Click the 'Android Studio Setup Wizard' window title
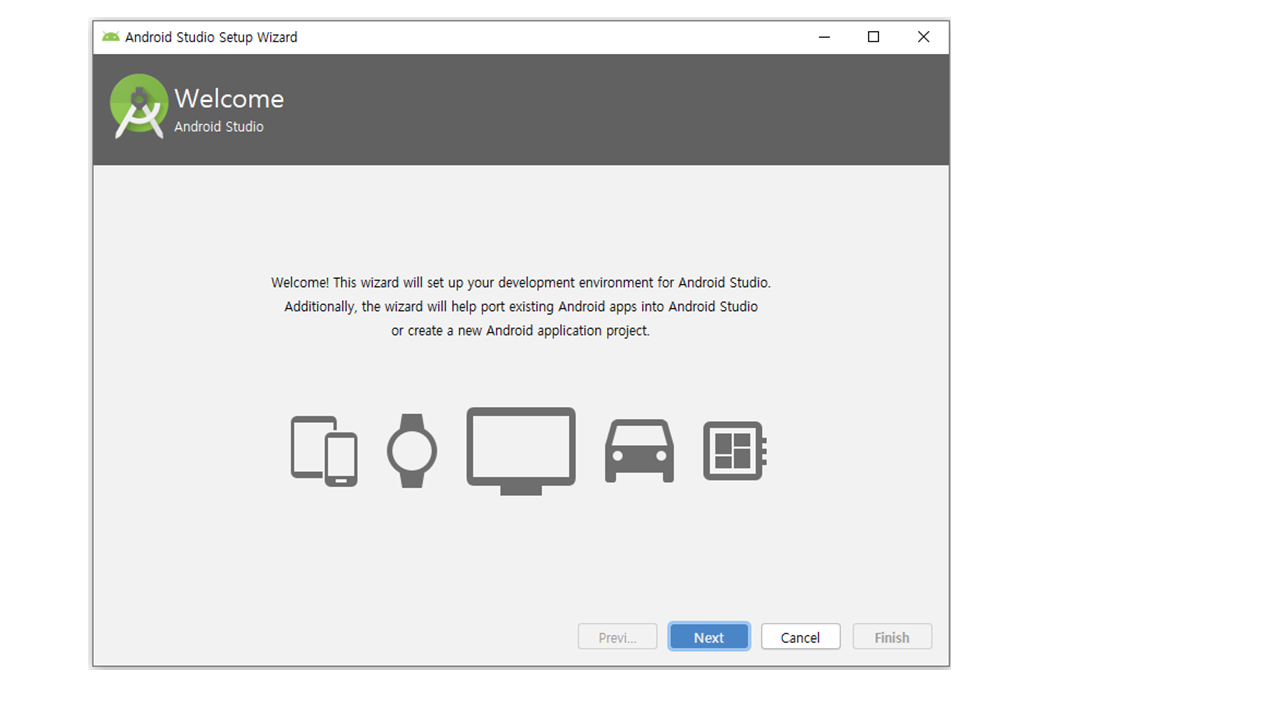This screenshot has height=720, width=1280. 211,37
